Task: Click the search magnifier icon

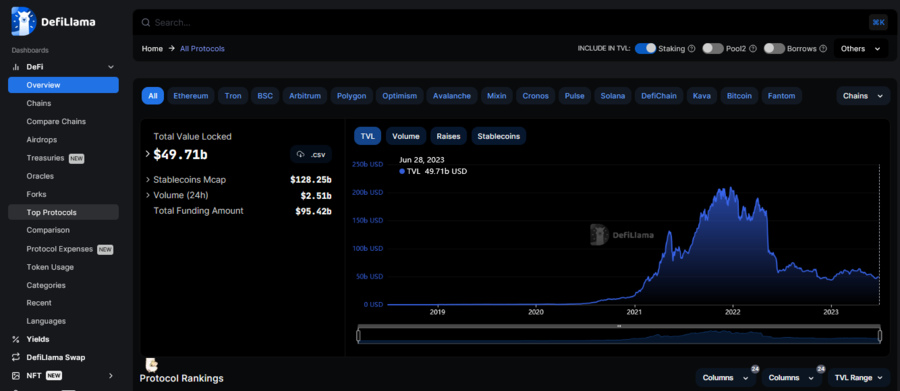Action: pos(145,22)
